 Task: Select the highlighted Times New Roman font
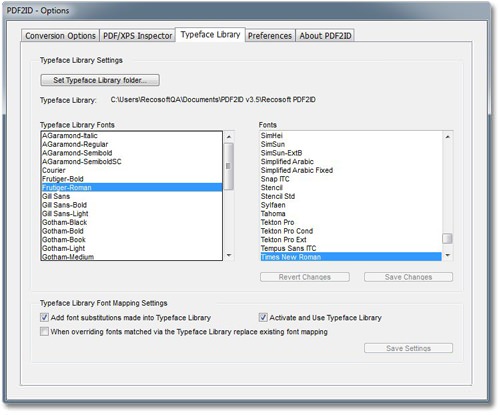coord(351,257)
